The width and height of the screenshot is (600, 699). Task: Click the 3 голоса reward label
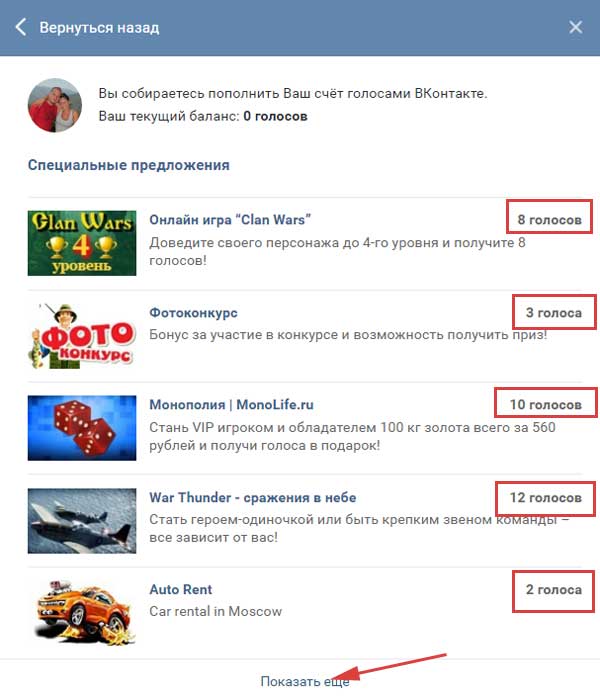pyautogui.click(x=554, y=312)
